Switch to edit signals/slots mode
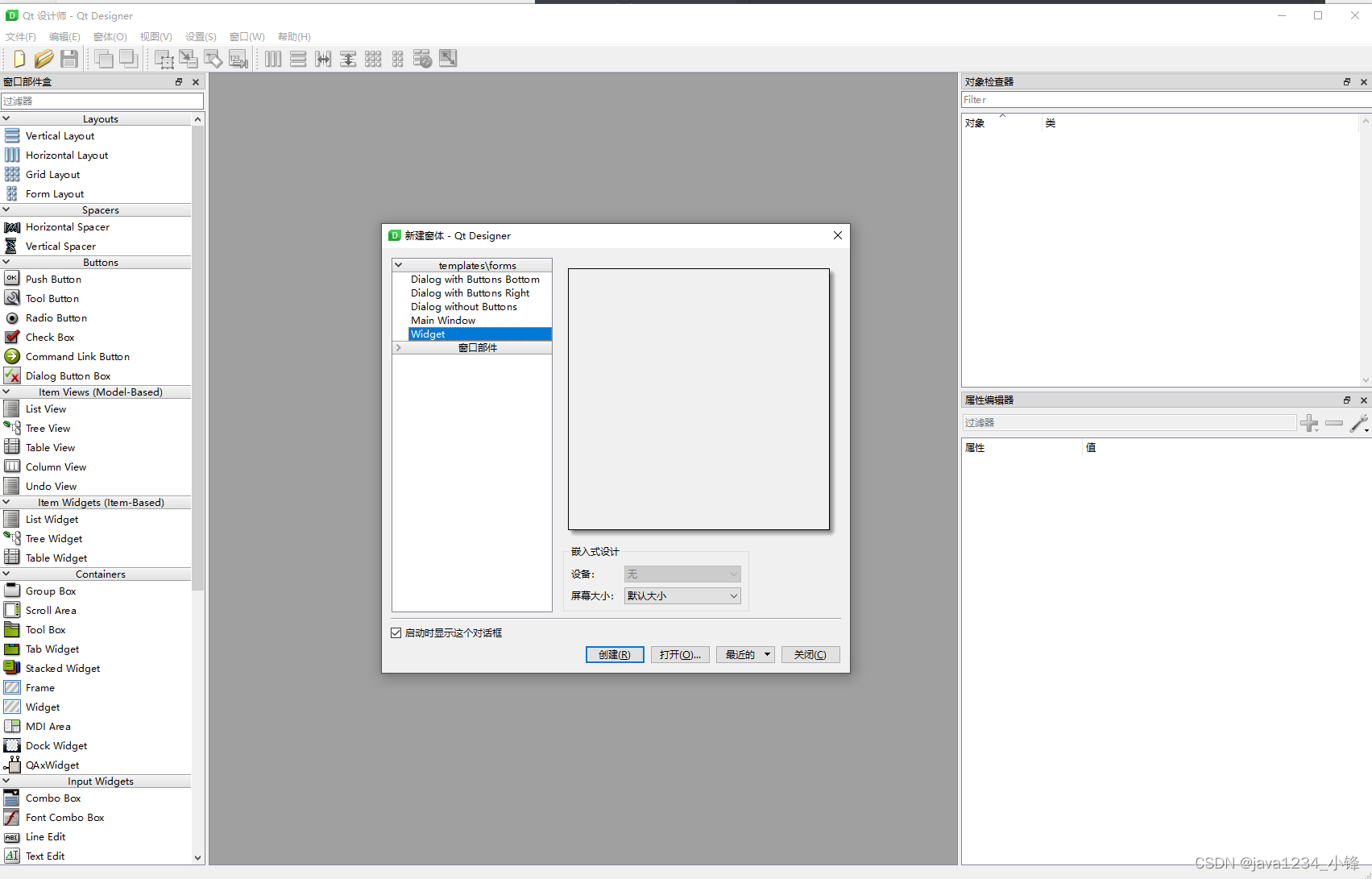Image resolution: width=1372 pixels, height=879 pixels. coord(189,58)
